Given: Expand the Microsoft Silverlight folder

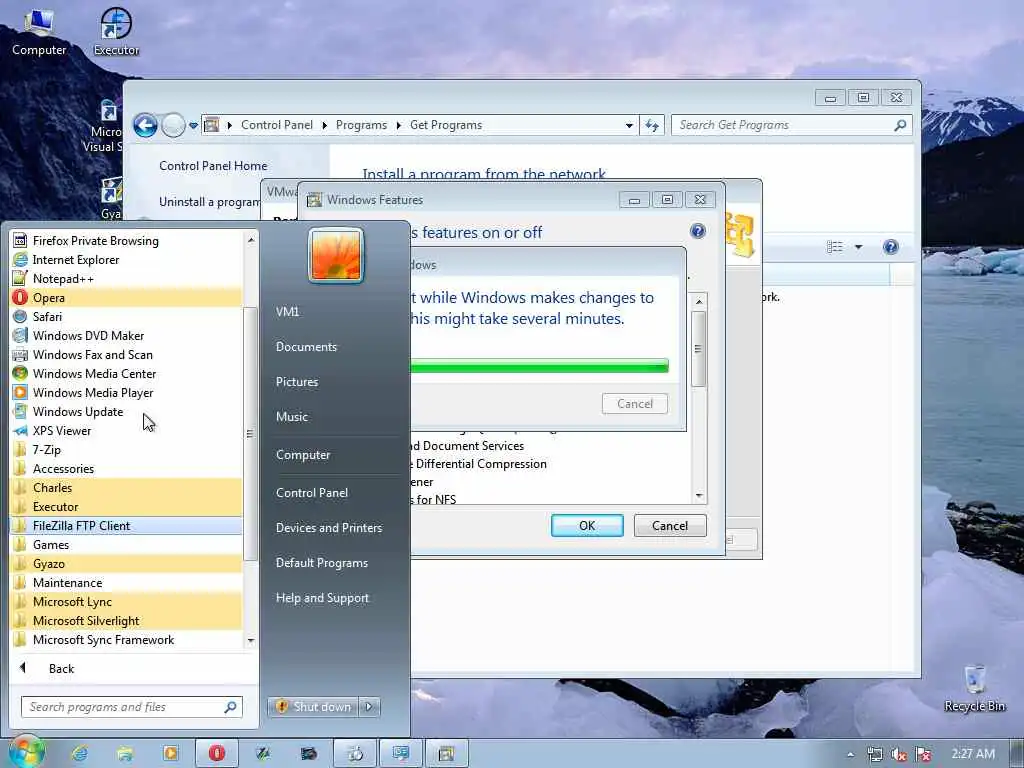Looking at the screenshot, I should coord(126,620).
